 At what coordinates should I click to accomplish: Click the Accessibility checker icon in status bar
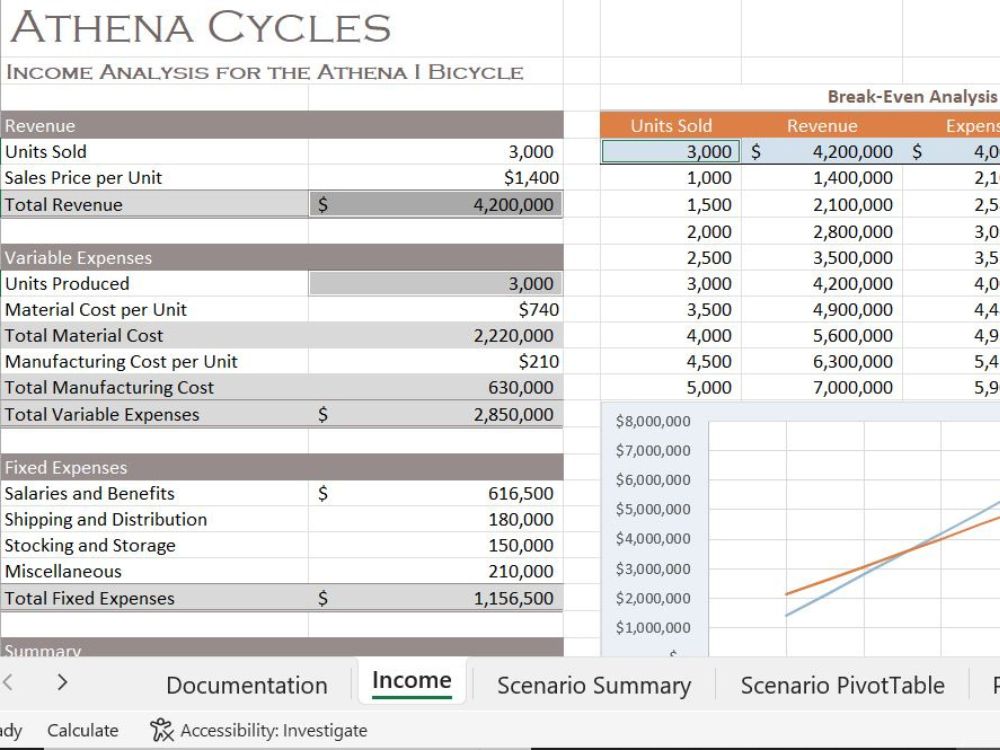pyautogui.click(x=162, y=730)
